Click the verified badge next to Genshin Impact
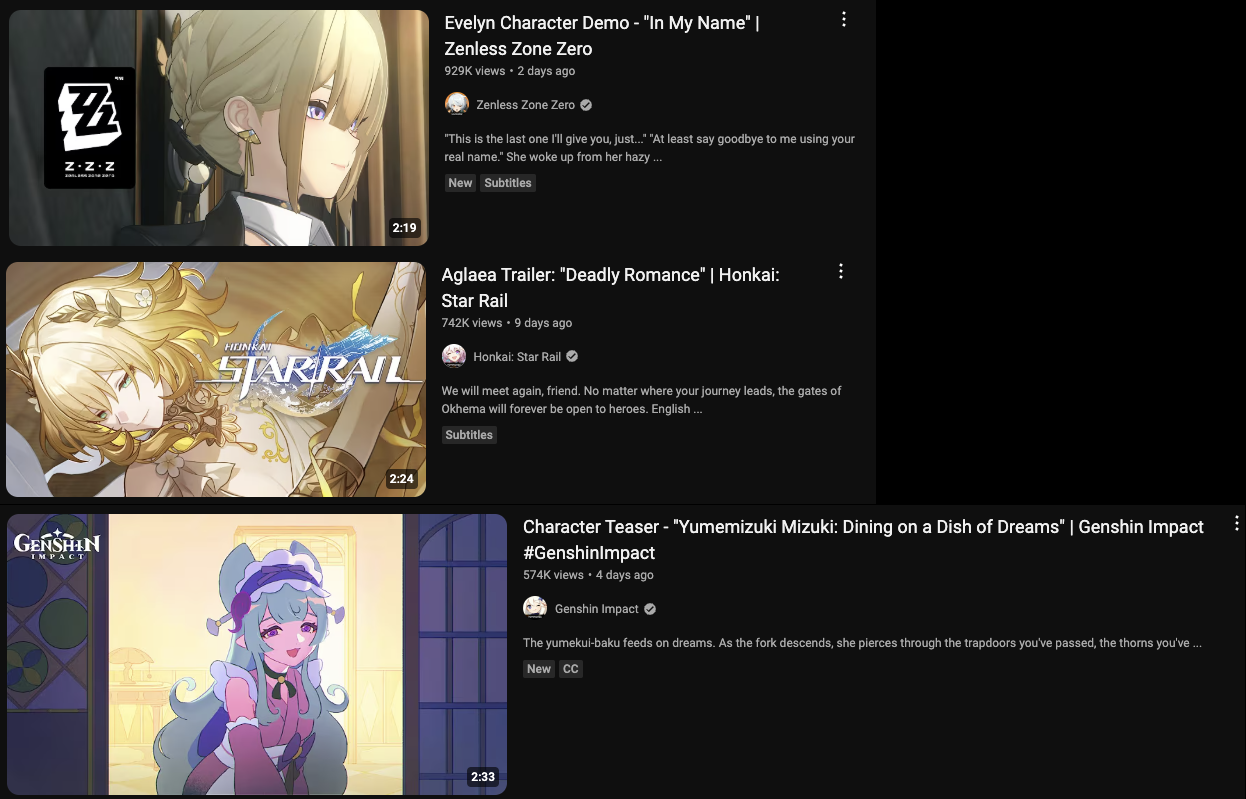 coord(650,609)
